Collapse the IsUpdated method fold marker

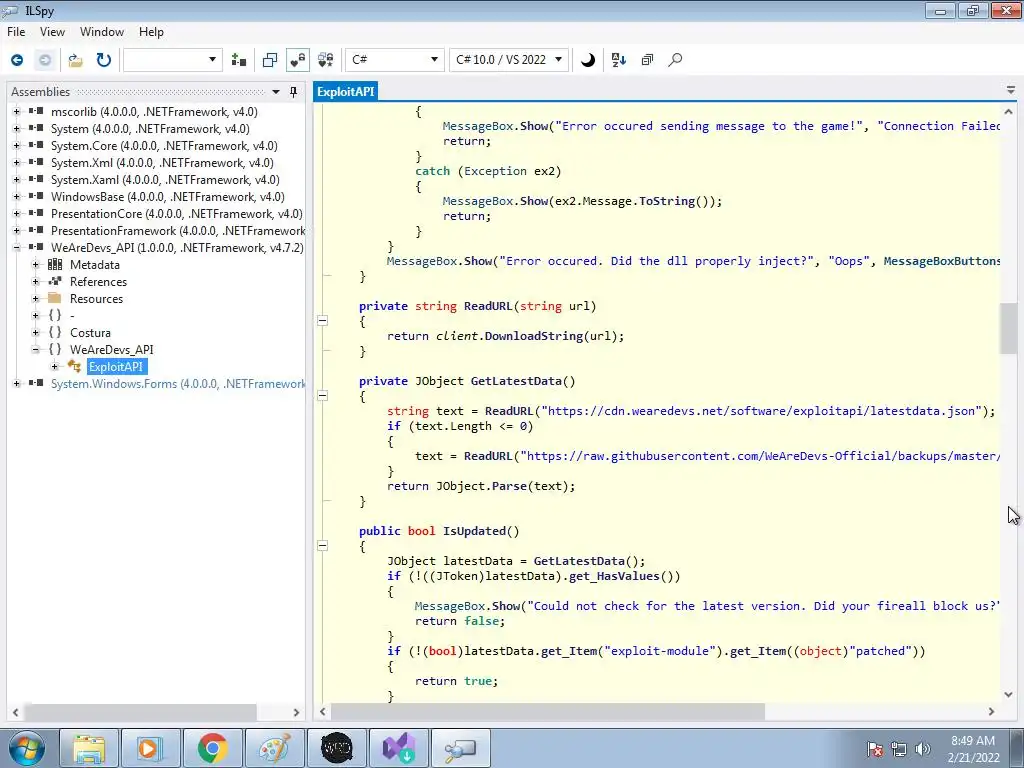point(323,546)
